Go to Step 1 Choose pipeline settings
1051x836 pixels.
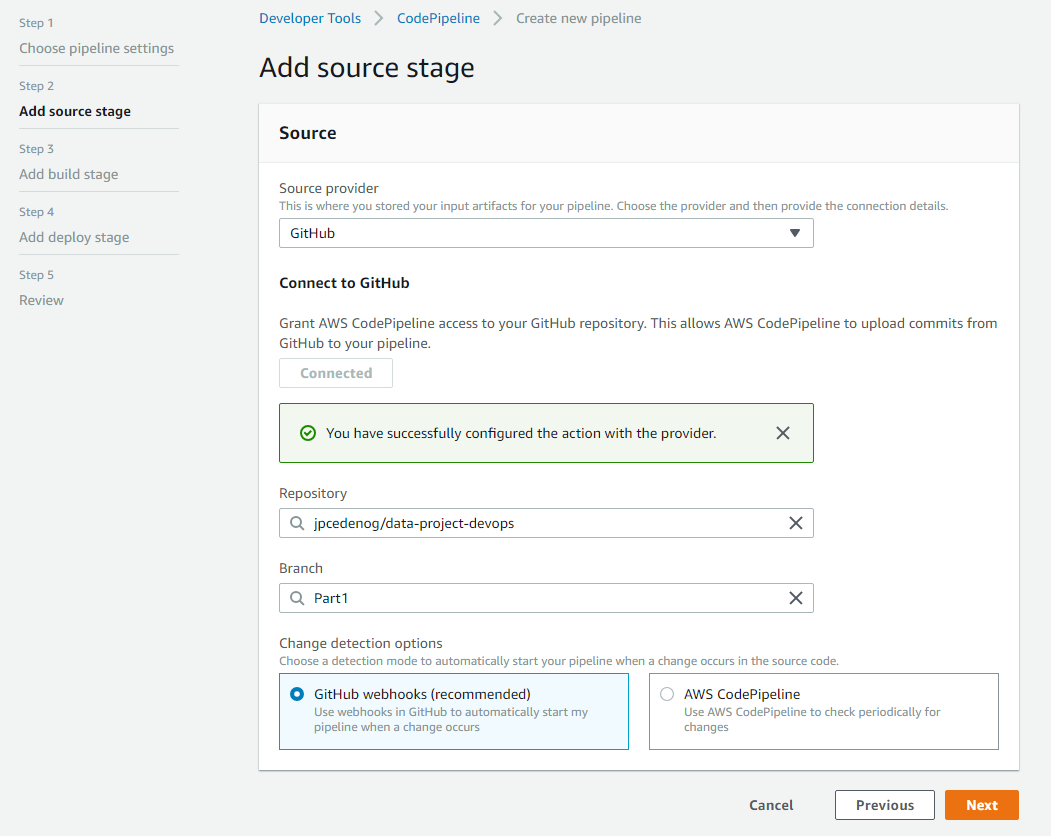click(97, 48)
